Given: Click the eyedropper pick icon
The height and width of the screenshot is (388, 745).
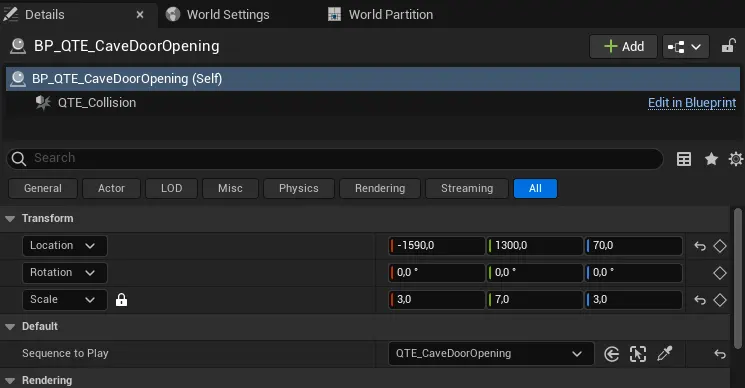Looking at the screenshot, I should [665, 353].
